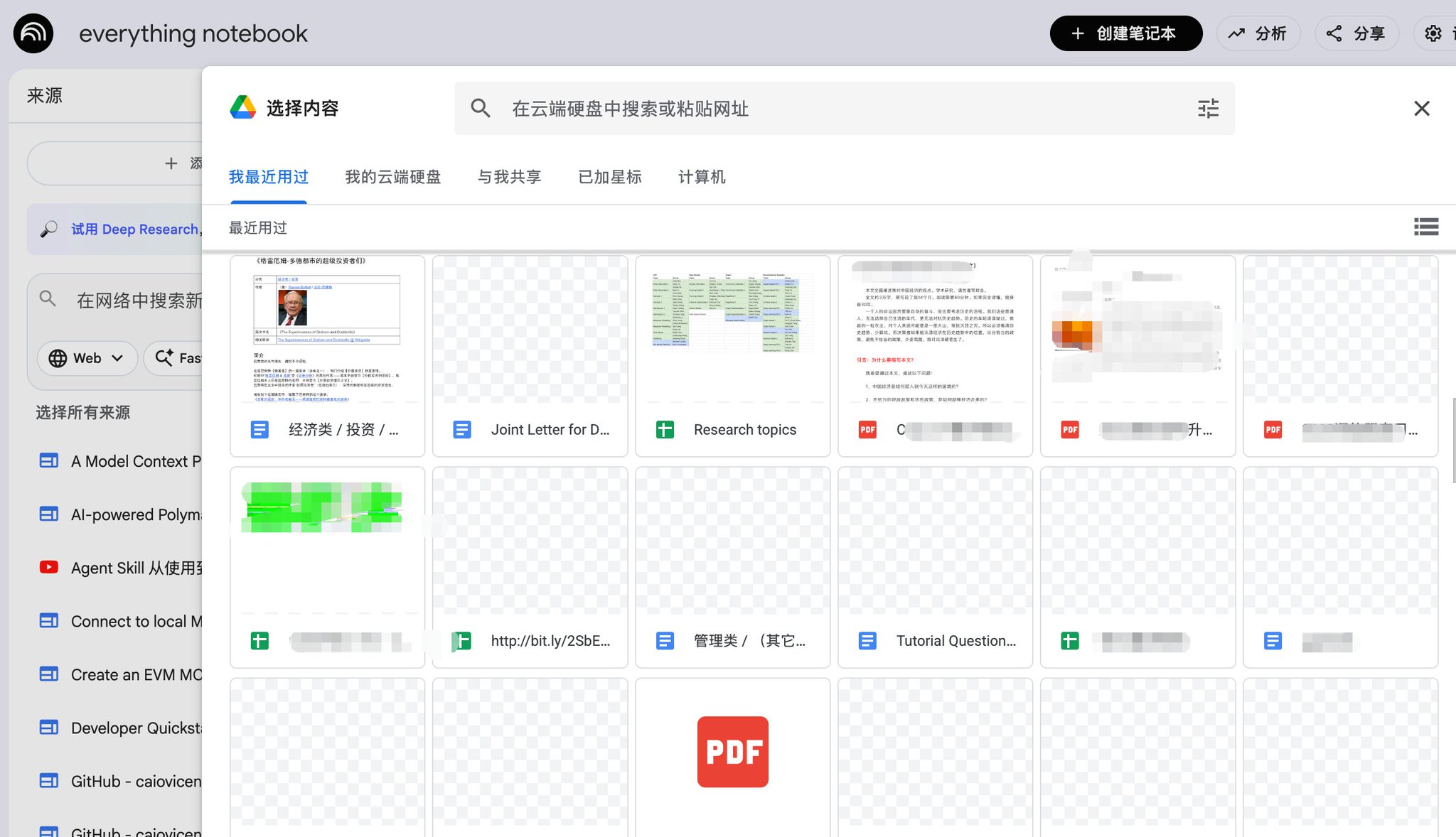Select the http://bit.ly/2SbE... file name
1456x837 pixels.
550,641
